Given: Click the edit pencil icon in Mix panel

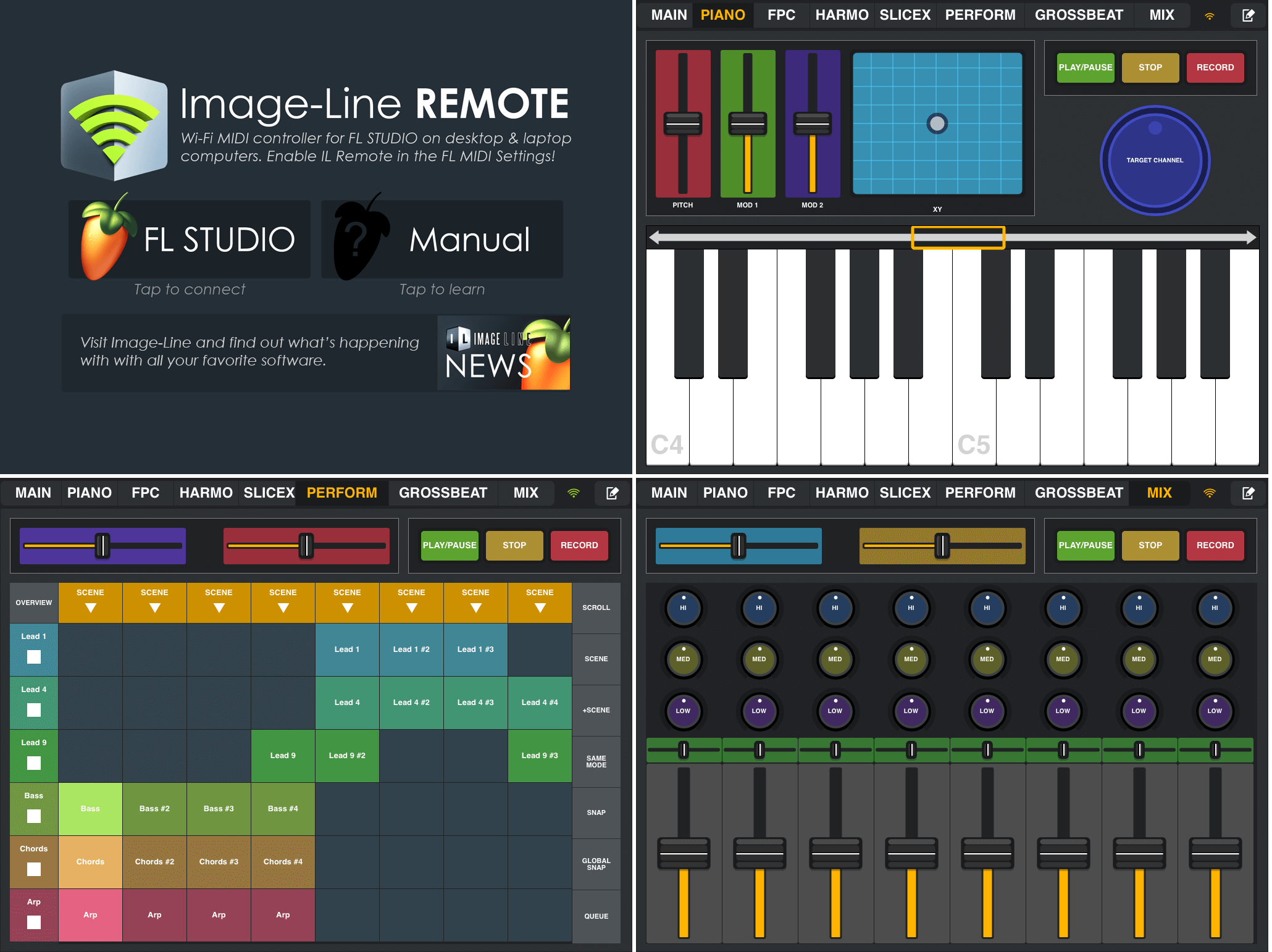Looking at the screenshot, I should [1248, 493].
